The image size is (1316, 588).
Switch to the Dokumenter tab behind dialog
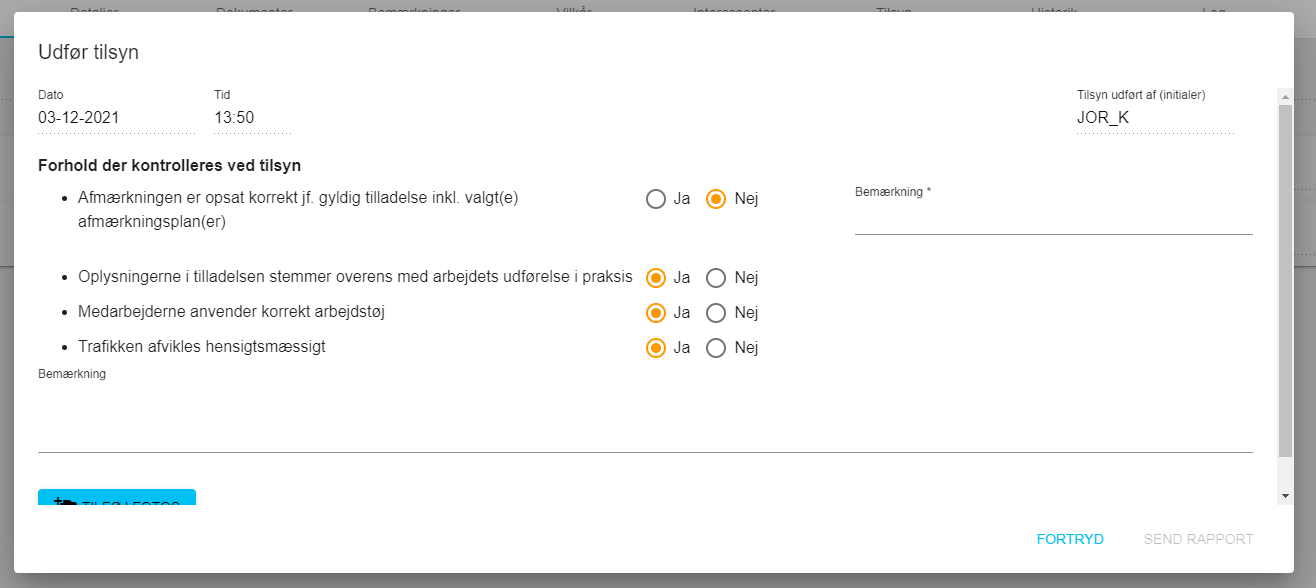pos(254,11)
